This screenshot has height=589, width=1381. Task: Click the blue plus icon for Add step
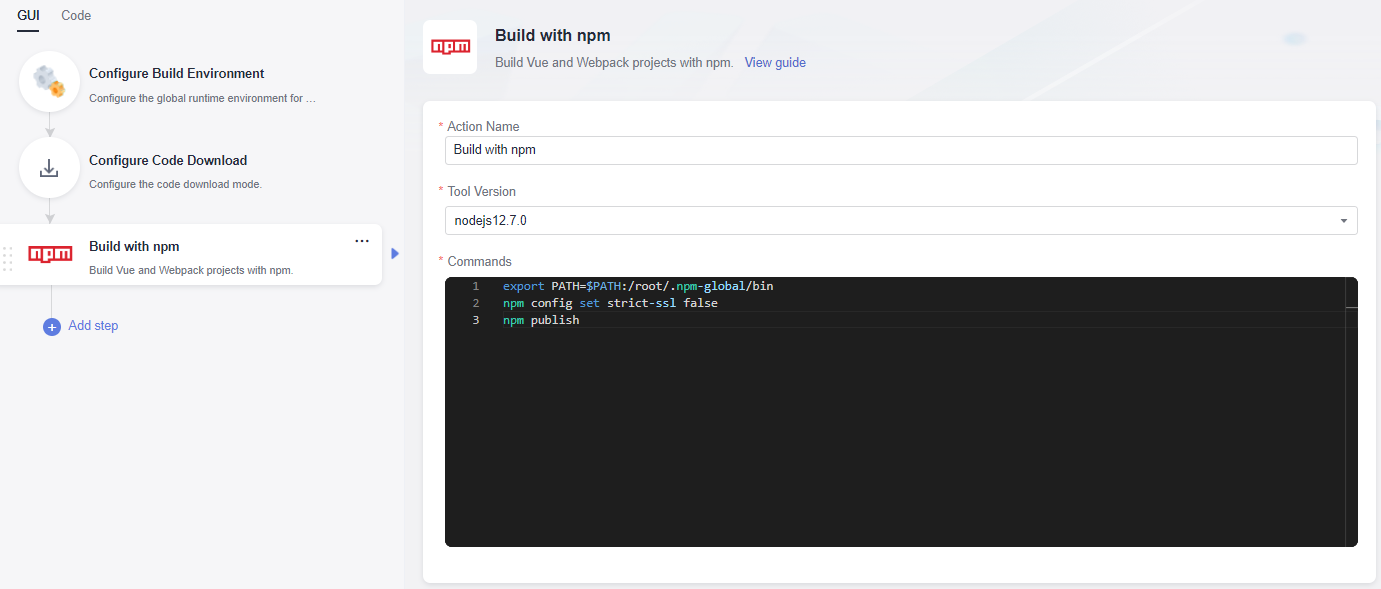(x=52, y=326)
